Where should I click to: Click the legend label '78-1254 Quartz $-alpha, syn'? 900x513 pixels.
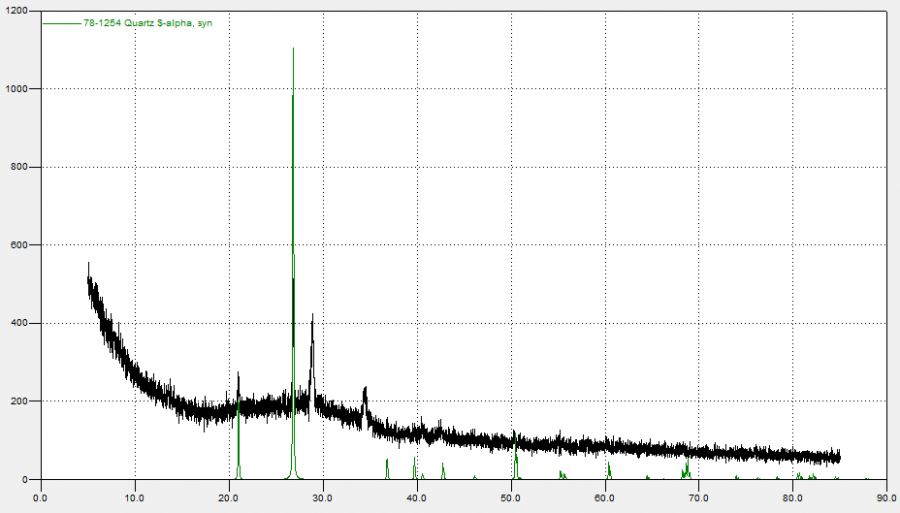click(148, 23)
